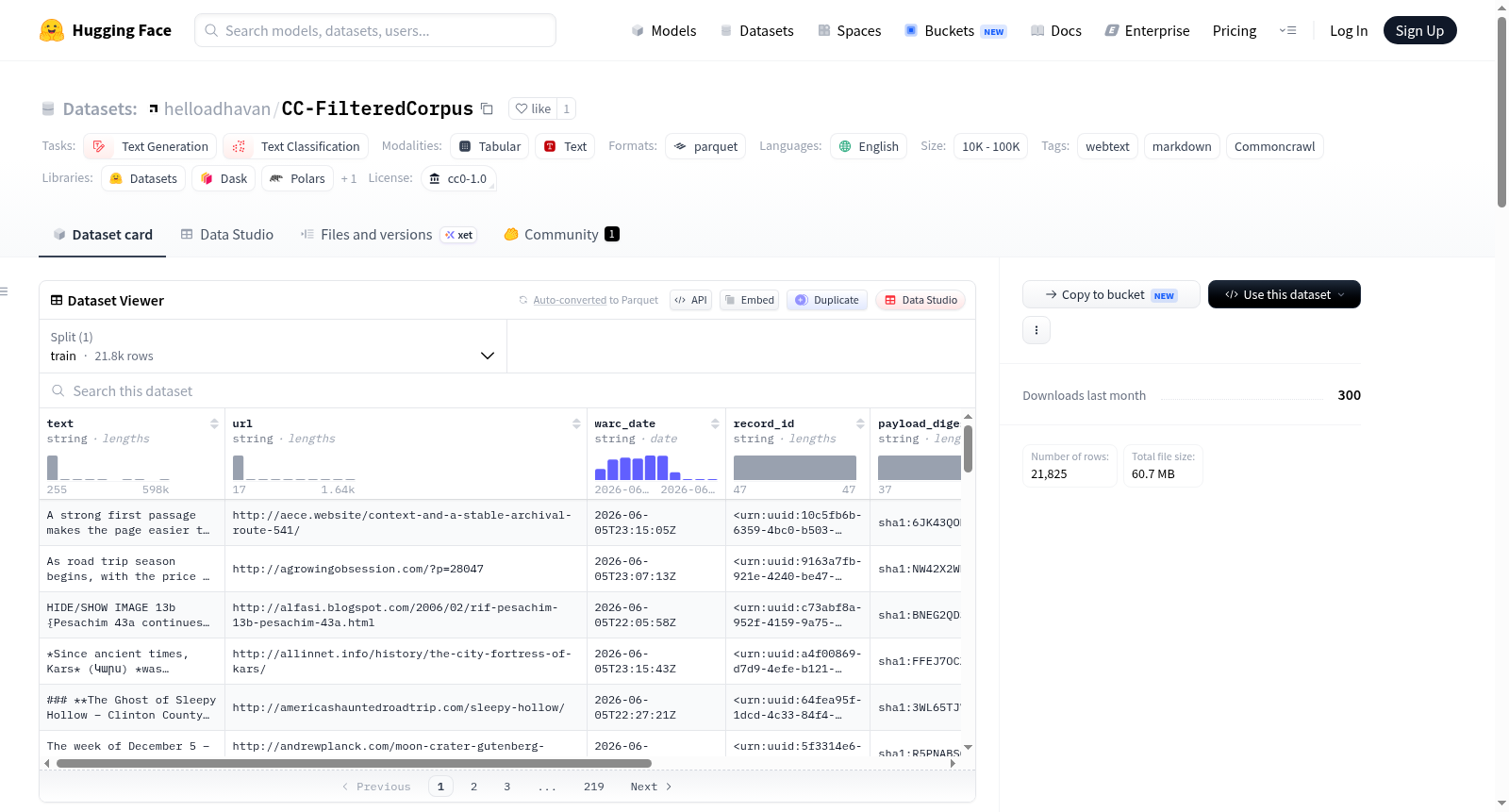Open the Use this dataset dropdown
Image resolution: width=1509 pixels, height=812 pixels.
pyautogui.click(x=1285, y=294)
